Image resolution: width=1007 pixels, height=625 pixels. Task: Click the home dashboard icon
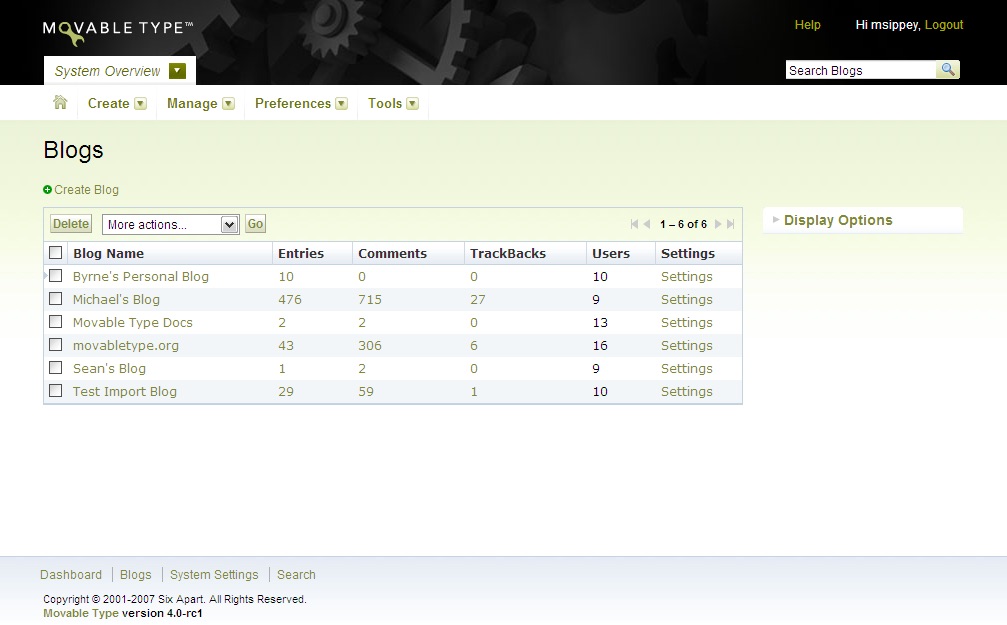[60, 103]
